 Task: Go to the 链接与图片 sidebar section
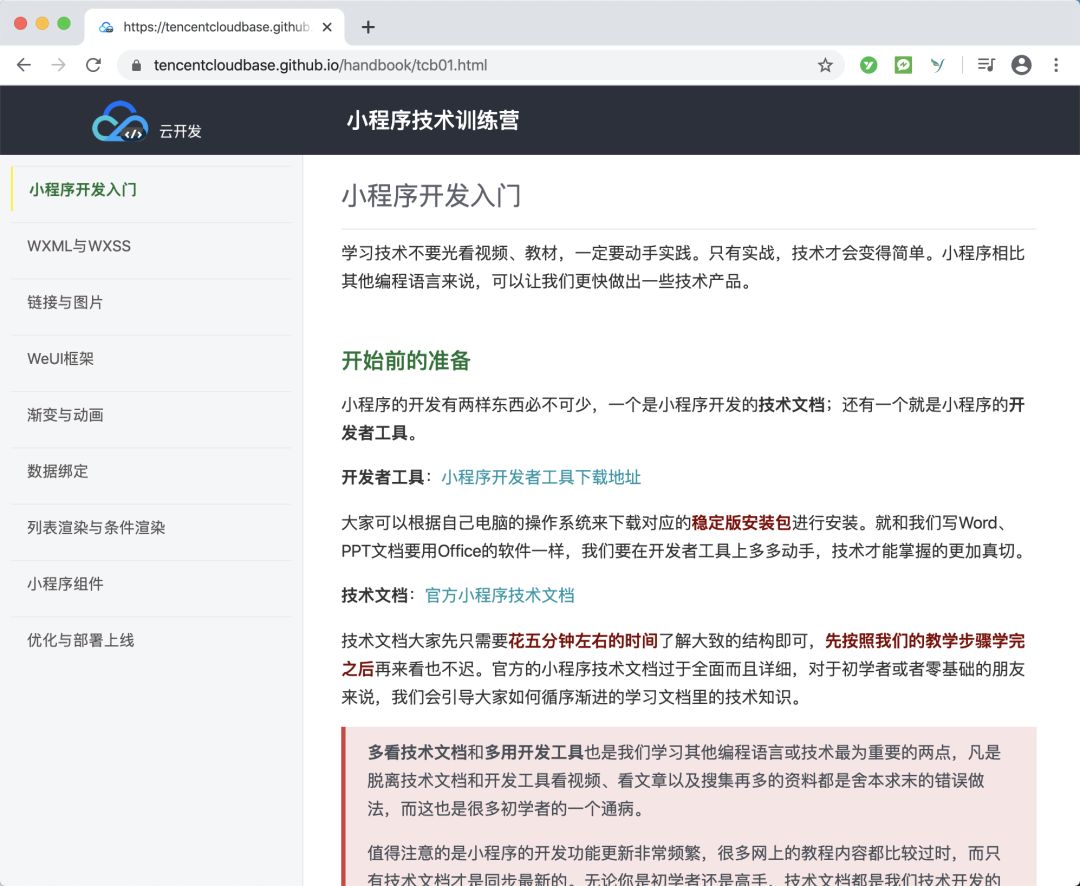point(65,302)
